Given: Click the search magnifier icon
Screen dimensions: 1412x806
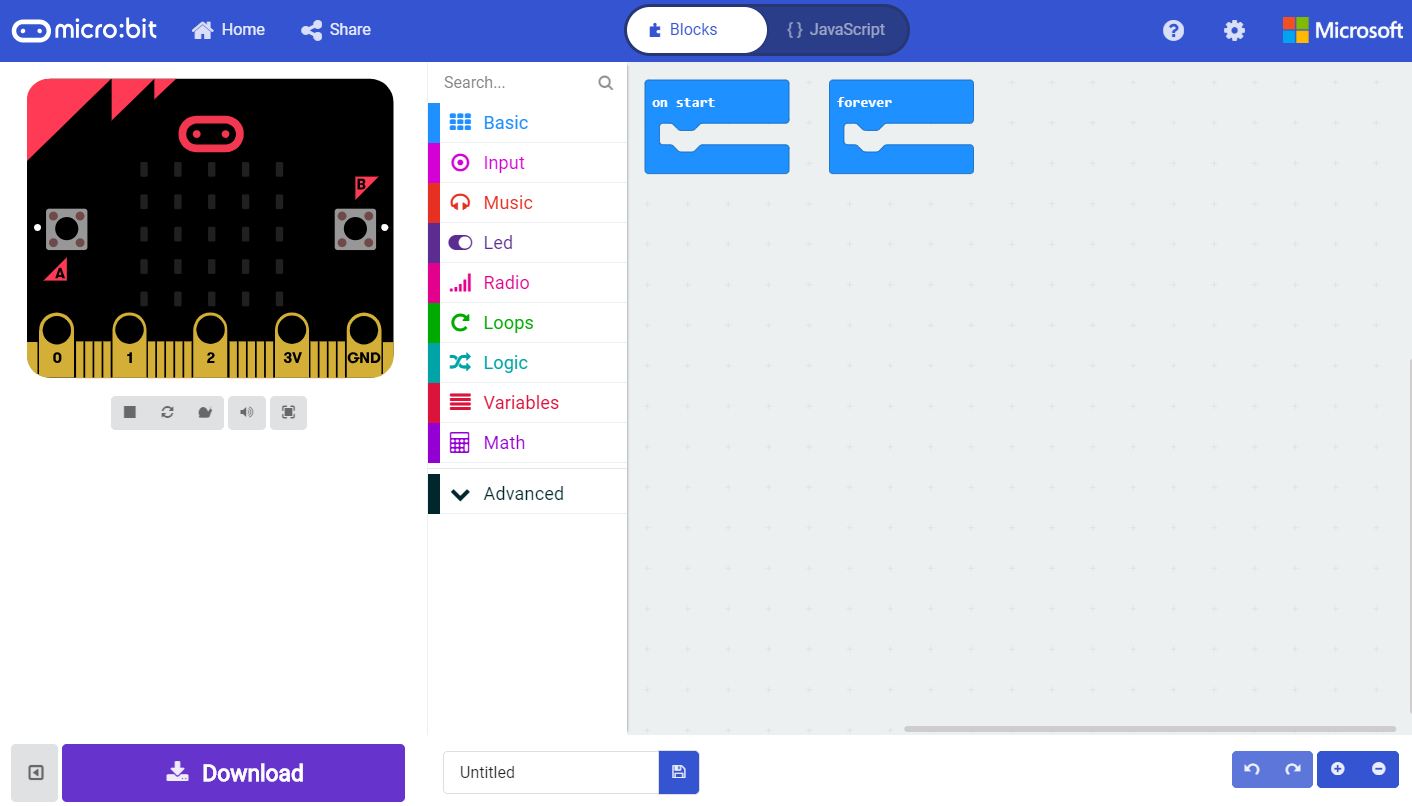Looking at the screenshot, I should pyautogui.click(x=605, y=83).
